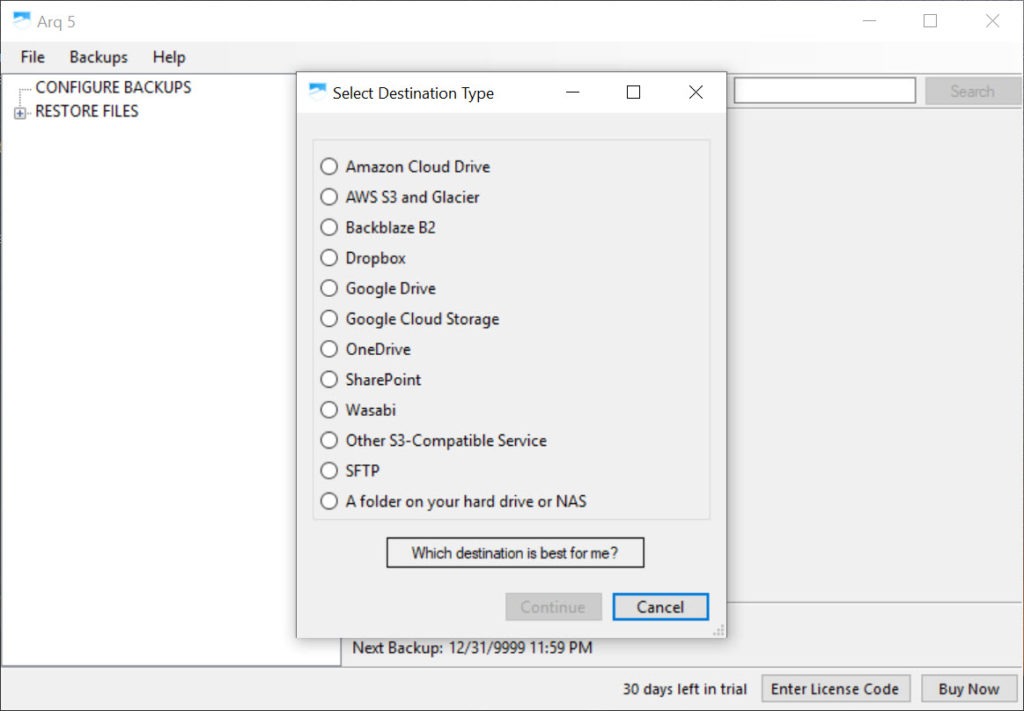Screen dimensions: 1024x711
Task: Choose Other S3-Compatible Service
Action: (x=329, y=440)
